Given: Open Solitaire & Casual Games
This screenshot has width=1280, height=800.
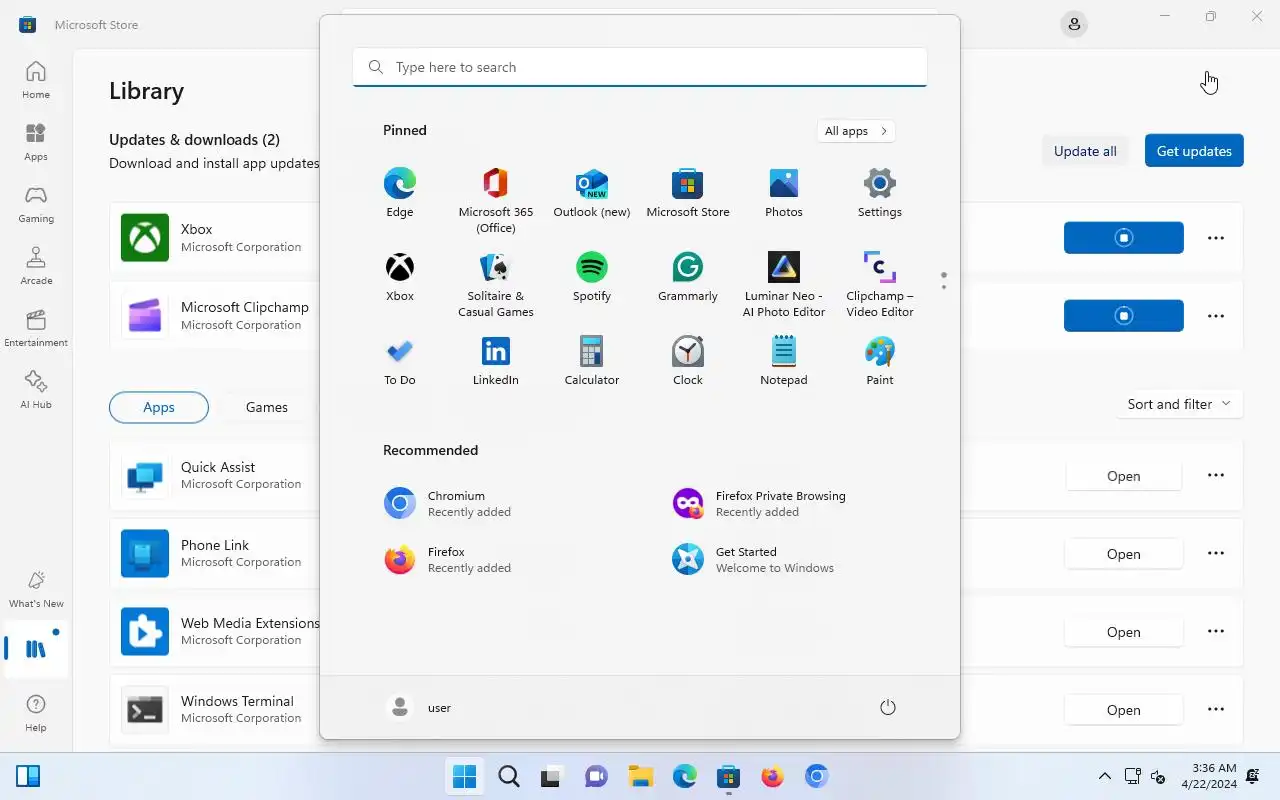Looking at the screenshot, I should click(496, 284).
